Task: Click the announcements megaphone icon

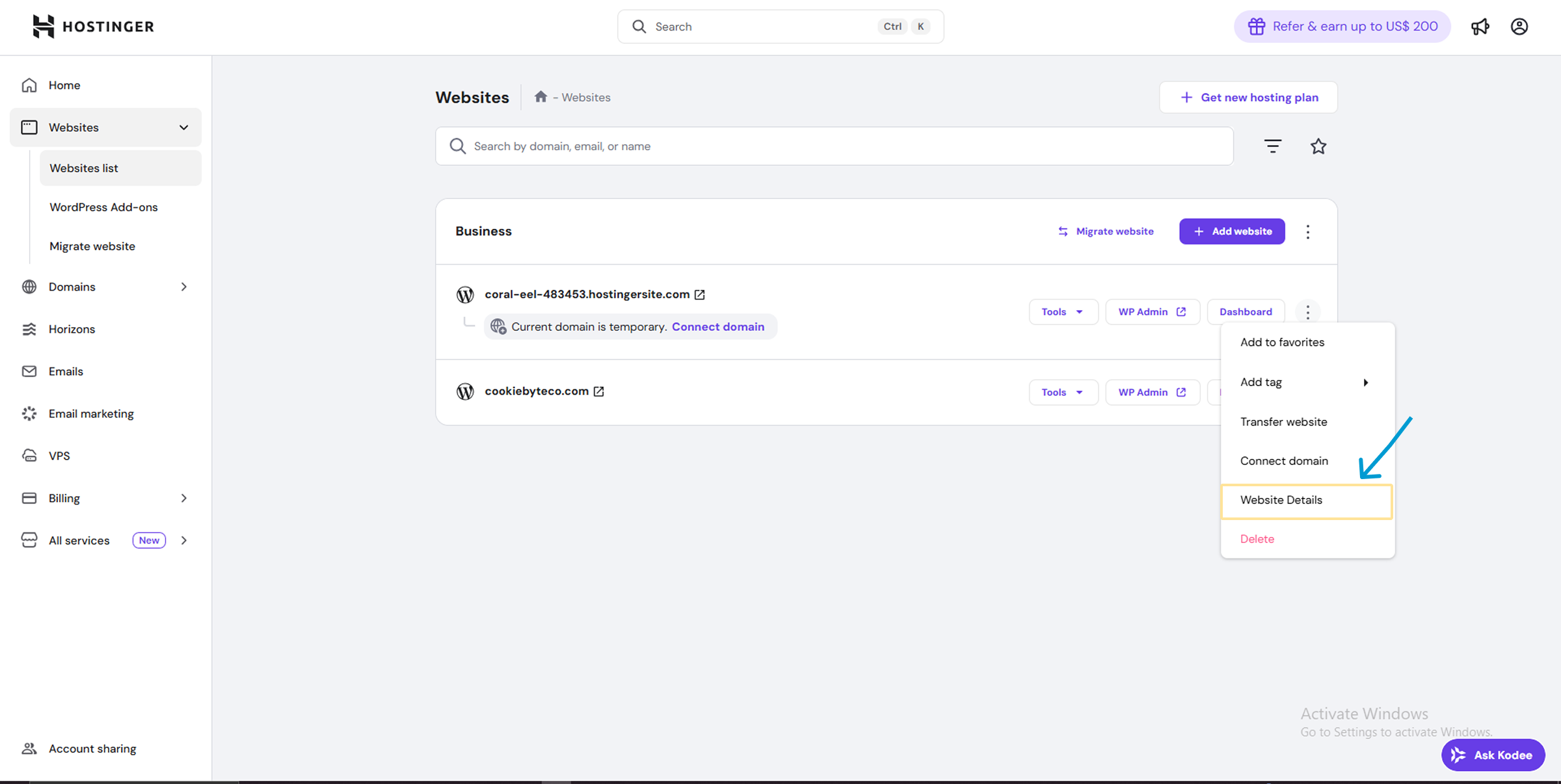Action: point(1480,27)
